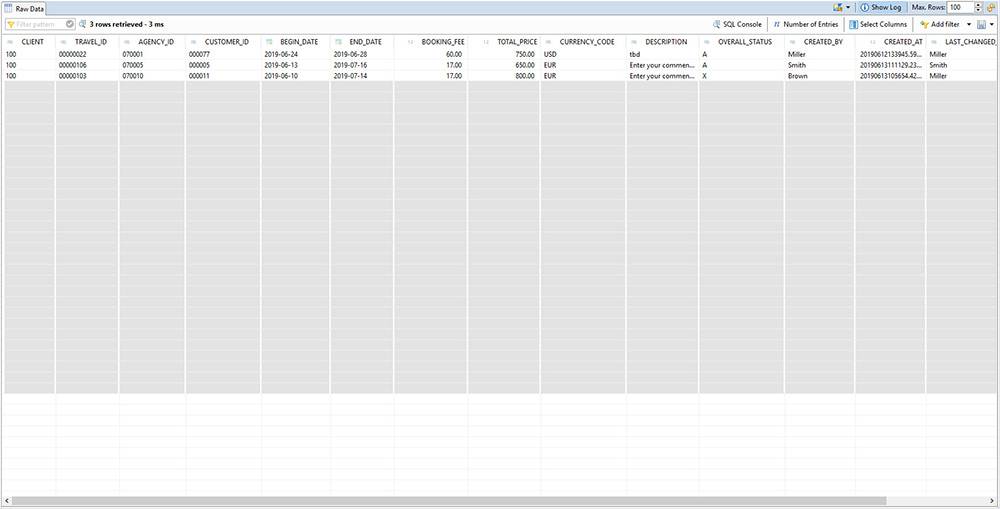Increase Max. Rows with stepper up arrow
Viewport: 1000px width, 509px height.
(979, 5)
